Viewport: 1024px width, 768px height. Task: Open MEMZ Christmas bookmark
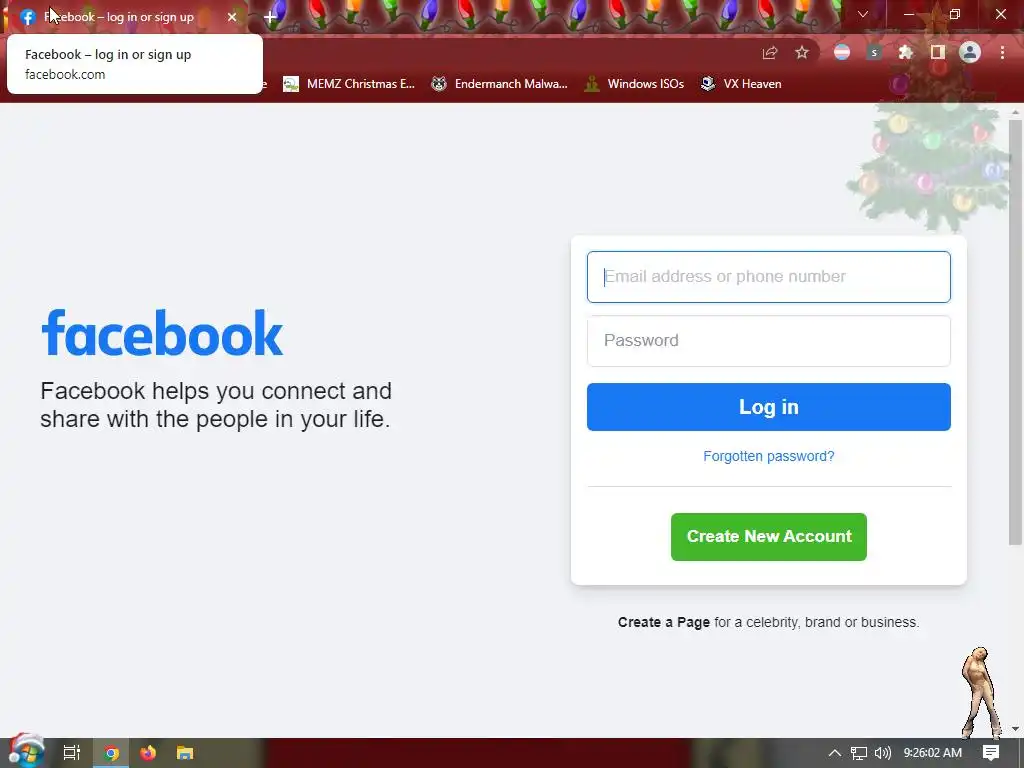click(x=349, y=84)
